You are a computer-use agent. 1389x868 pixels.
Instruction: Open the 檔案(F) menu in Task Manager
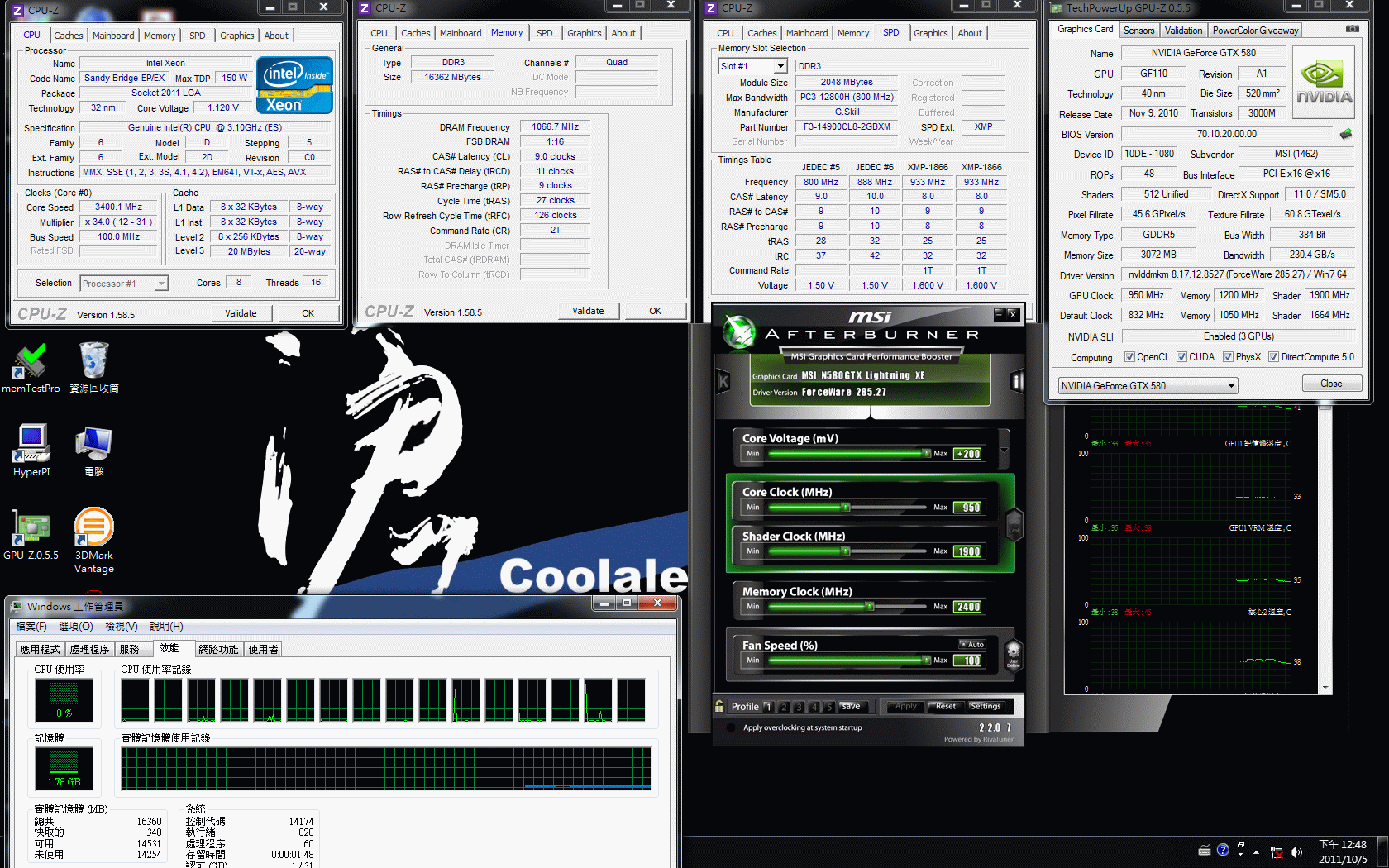(x=31, y=627)
